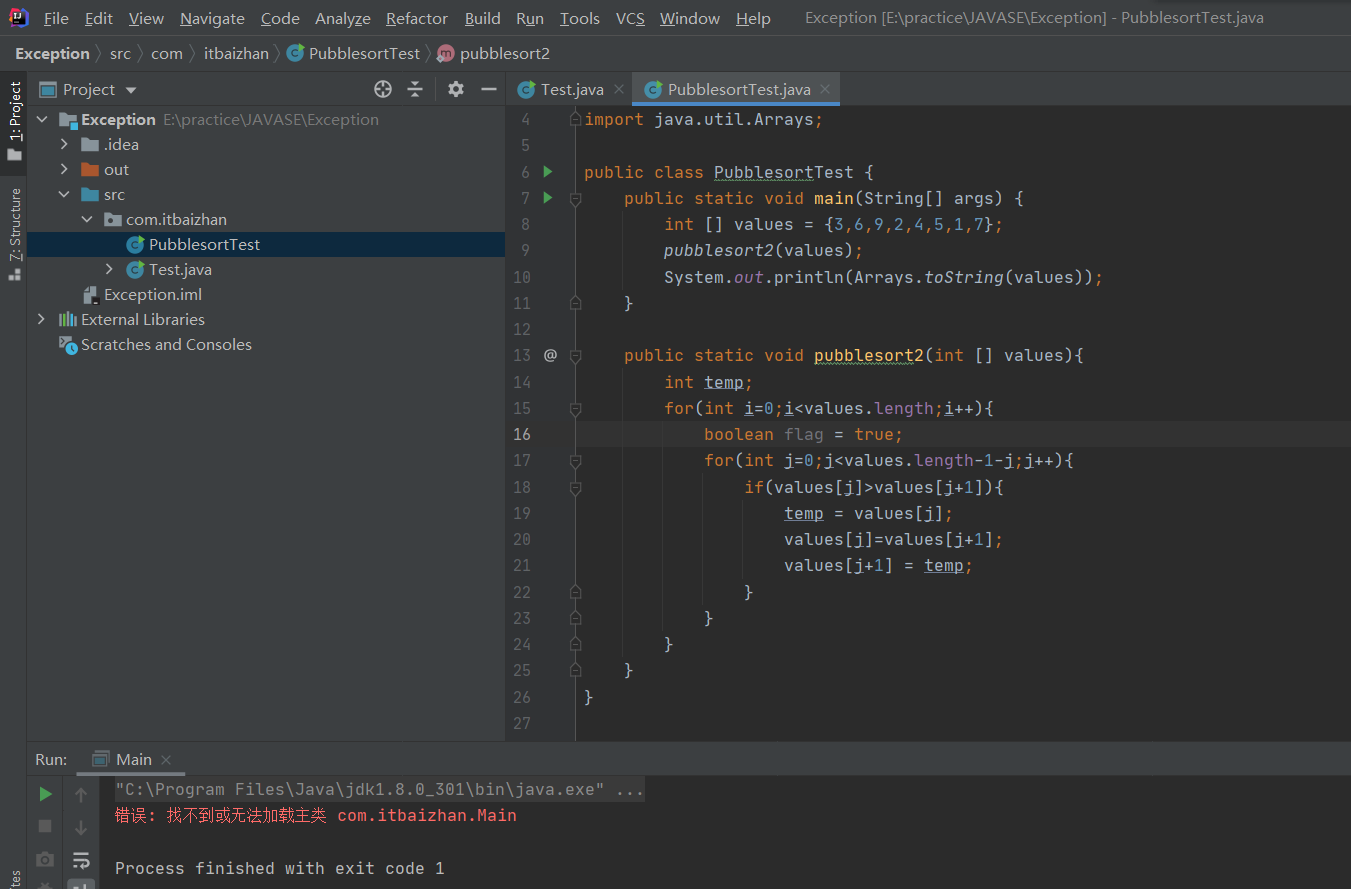Open the 1: Project side tab
The width and height of the screenshot is (1351, 889).
tap(14, 121)
